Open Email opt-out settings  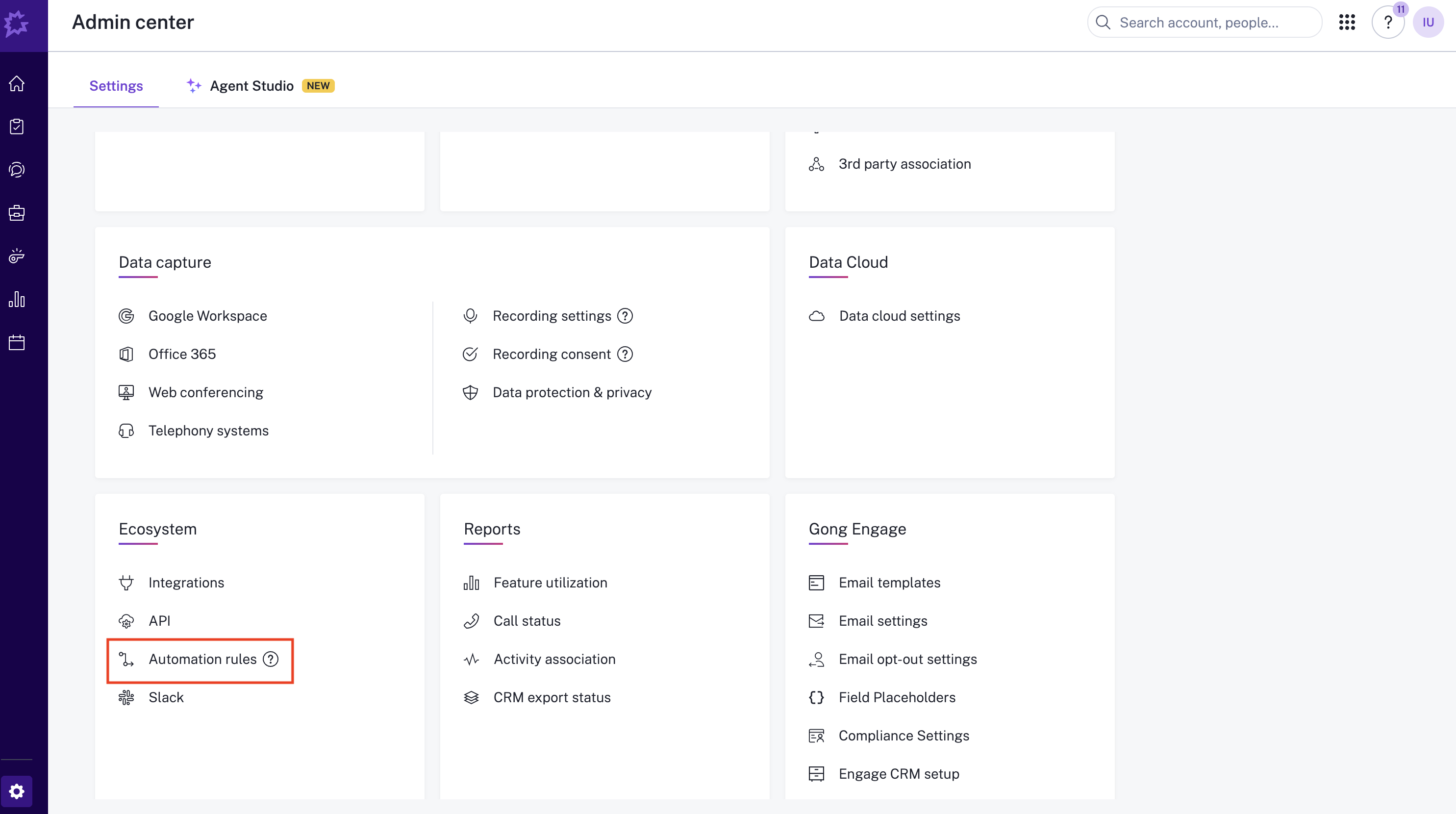908,659
